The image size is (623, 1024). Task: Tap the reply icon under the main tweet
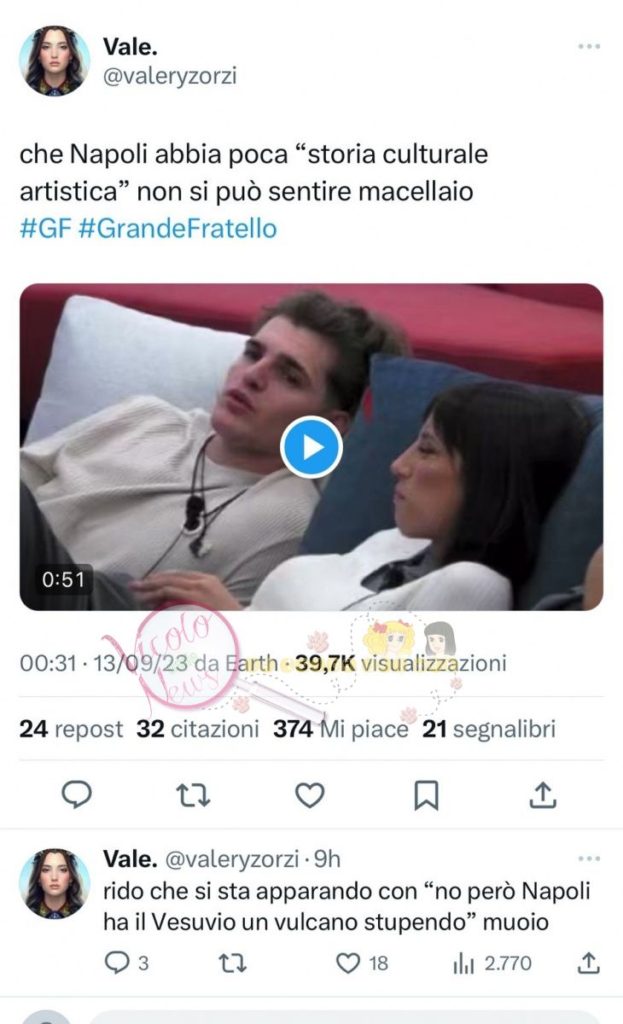coord(76,795)
